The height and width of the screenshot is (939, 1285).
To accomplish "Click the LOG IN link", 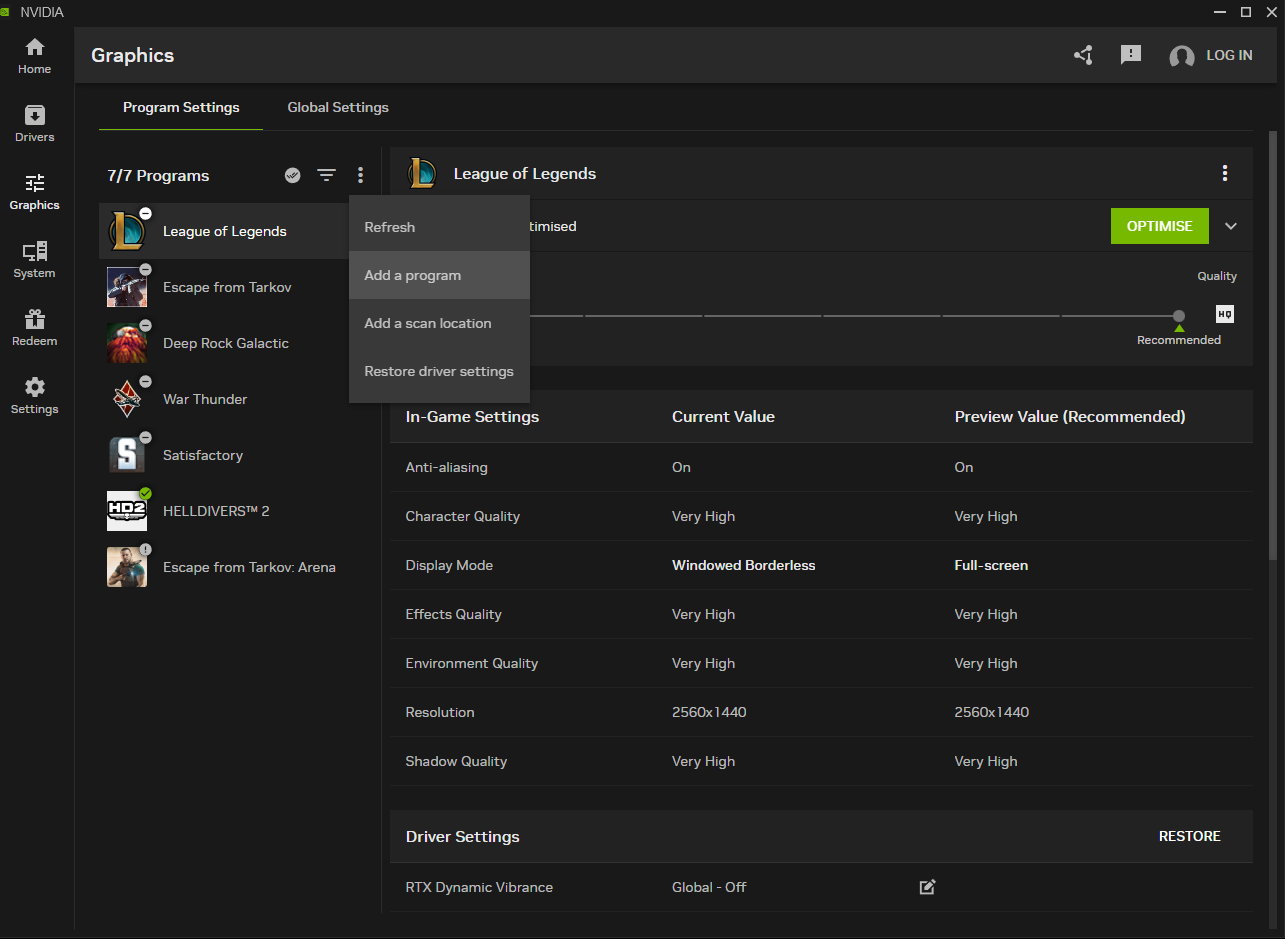I will [x=1229, y=56].
